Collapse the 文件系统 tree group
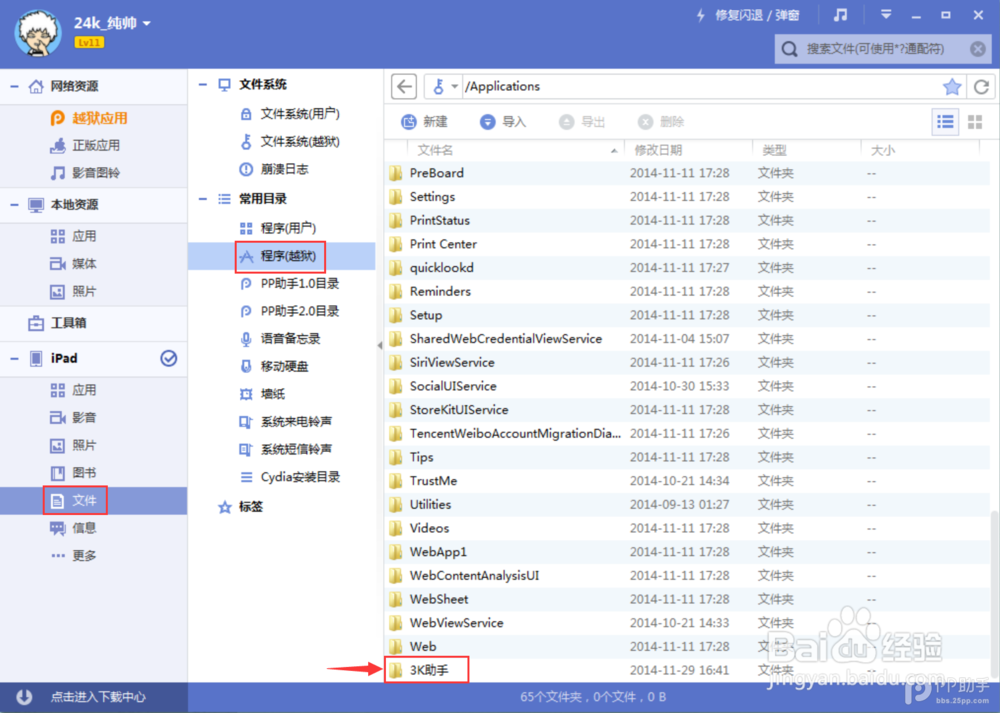This screenshot has height=713, width=1000. [203, 85]
